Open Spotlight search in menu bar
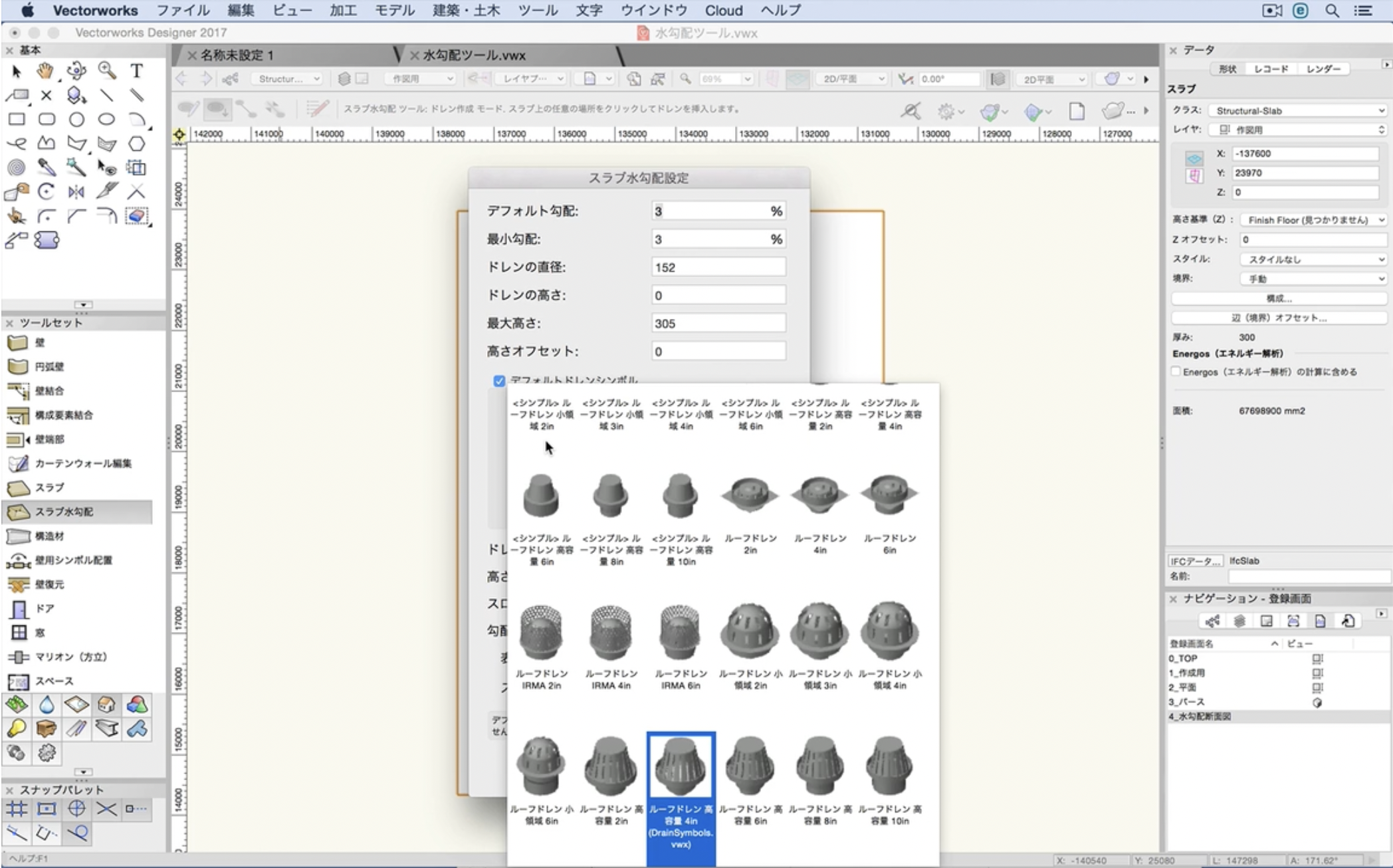This screenshot has width=1393, height=868. 1332,11
